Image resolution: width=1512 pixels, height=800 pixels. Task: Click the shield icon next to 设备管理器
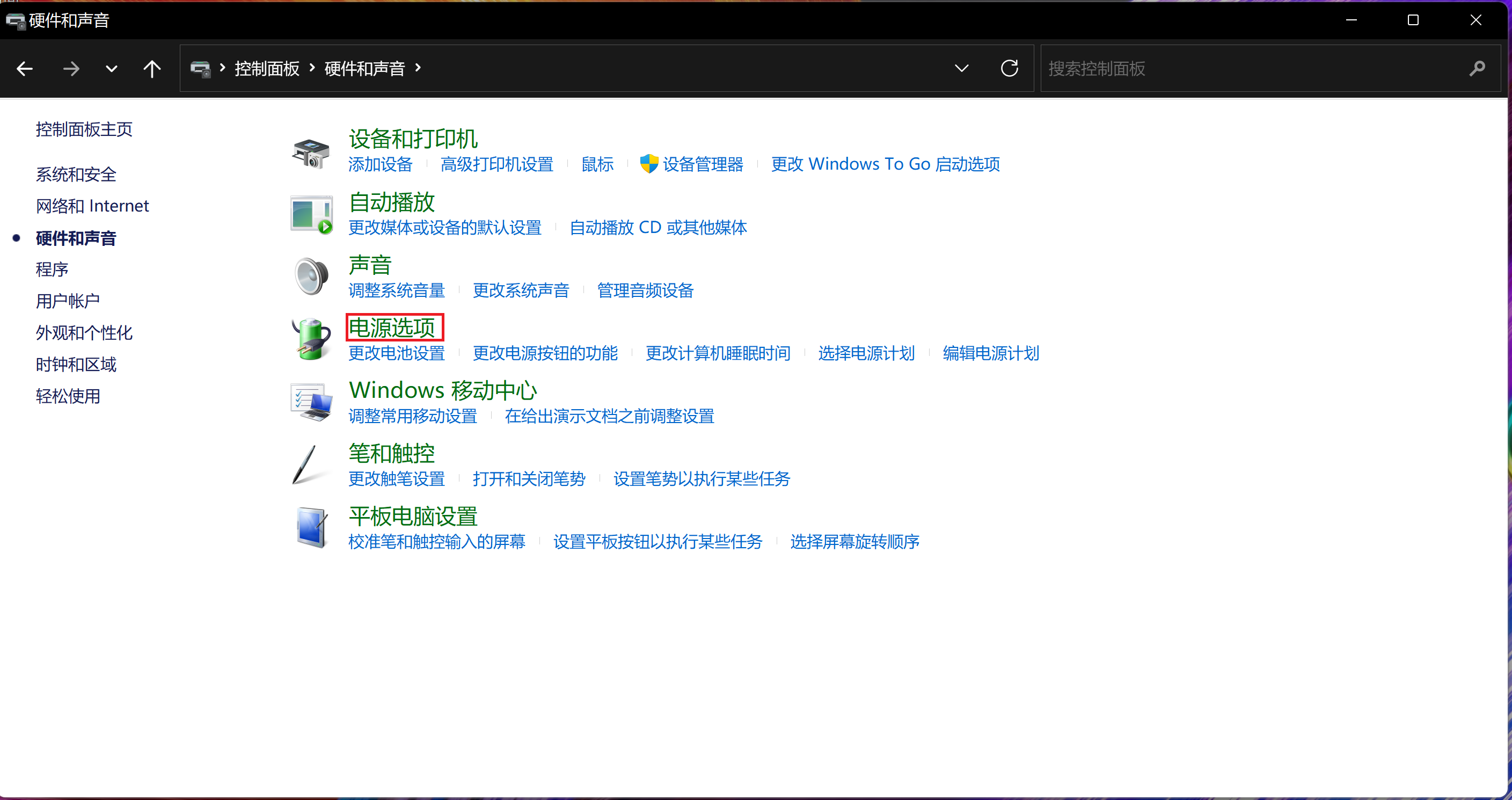coord(648,164)
